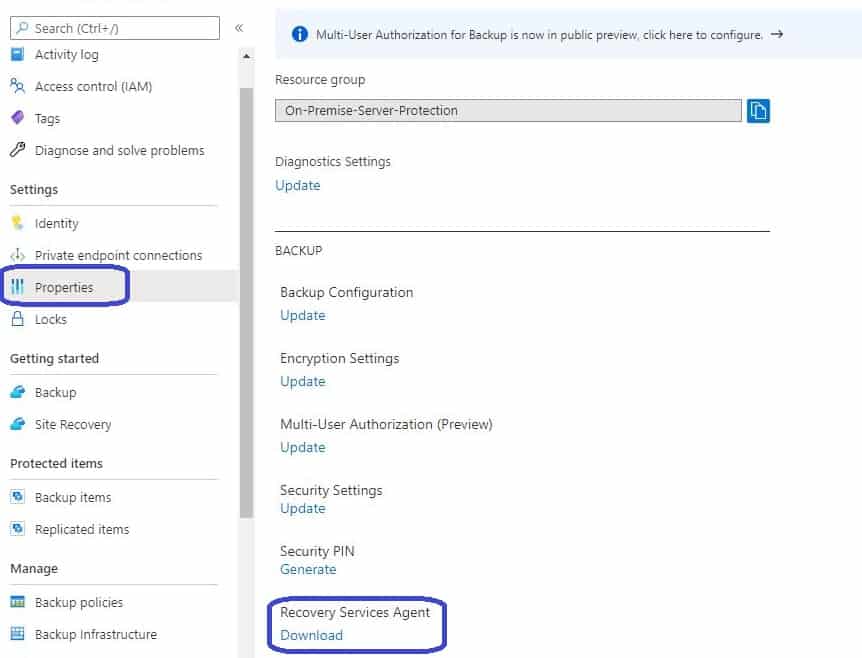Generate a Security PIN
This screenshot has width=862, height=658.
tap(308, 569)
